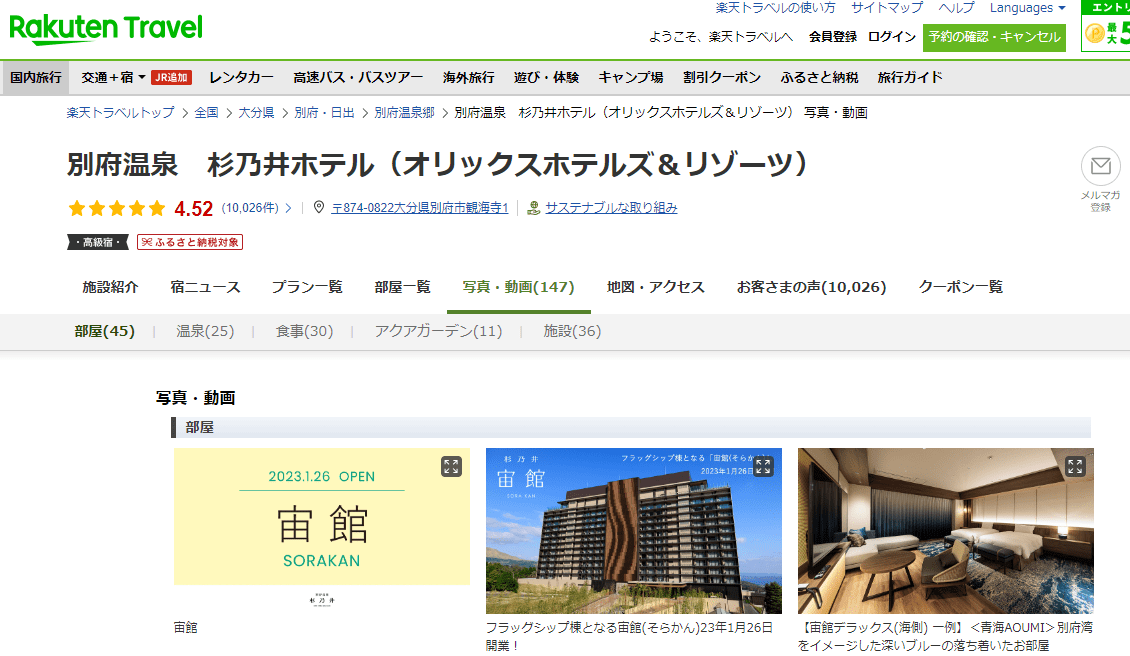Filter photos by 温泉(25)
Image resolution: width=1130 pixels, height=656 pixels.
tap(205, 331)
